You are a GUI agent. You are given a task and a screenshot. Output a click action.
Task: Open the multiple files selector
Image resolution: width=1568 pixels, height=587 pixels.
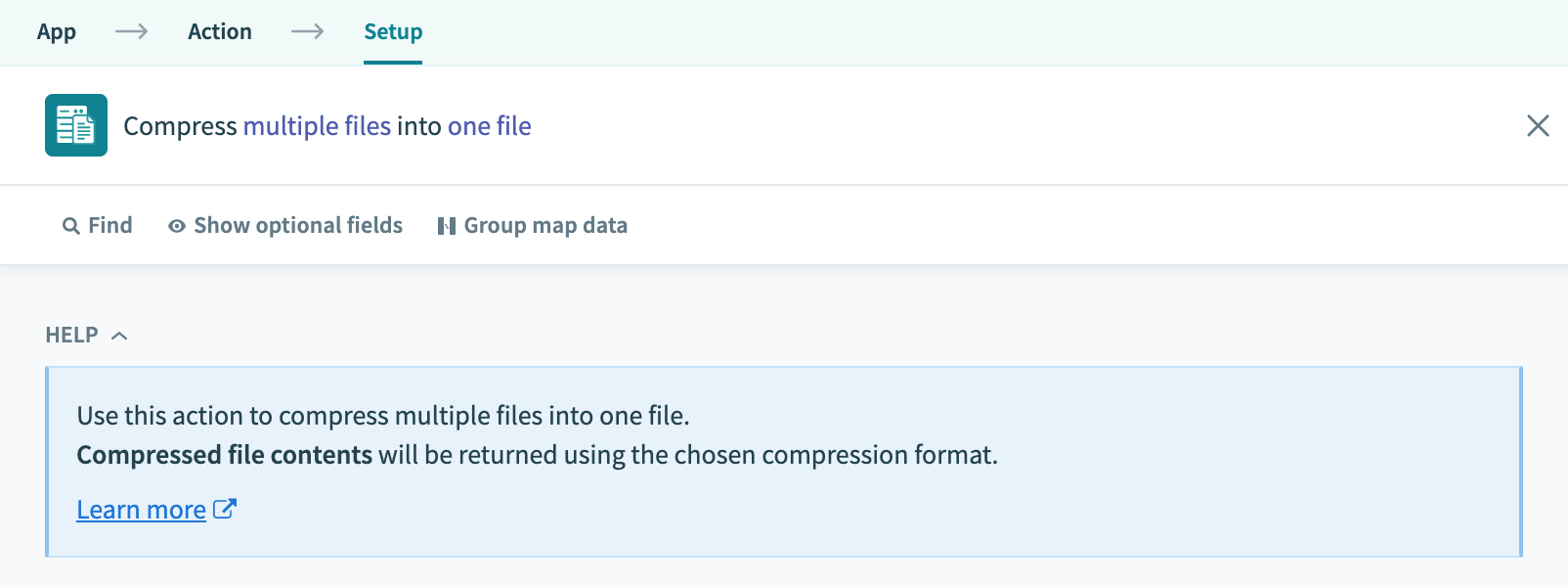[320, 125]
